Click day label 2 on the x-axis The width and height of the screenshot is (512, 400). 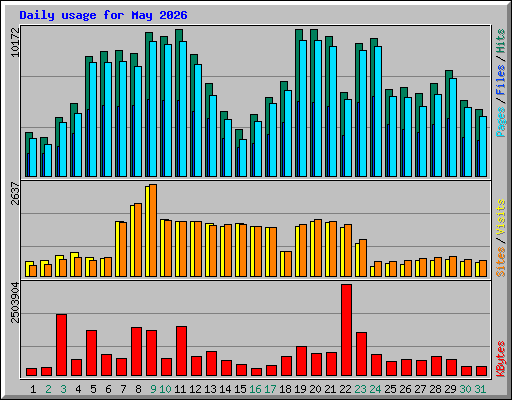48,389
